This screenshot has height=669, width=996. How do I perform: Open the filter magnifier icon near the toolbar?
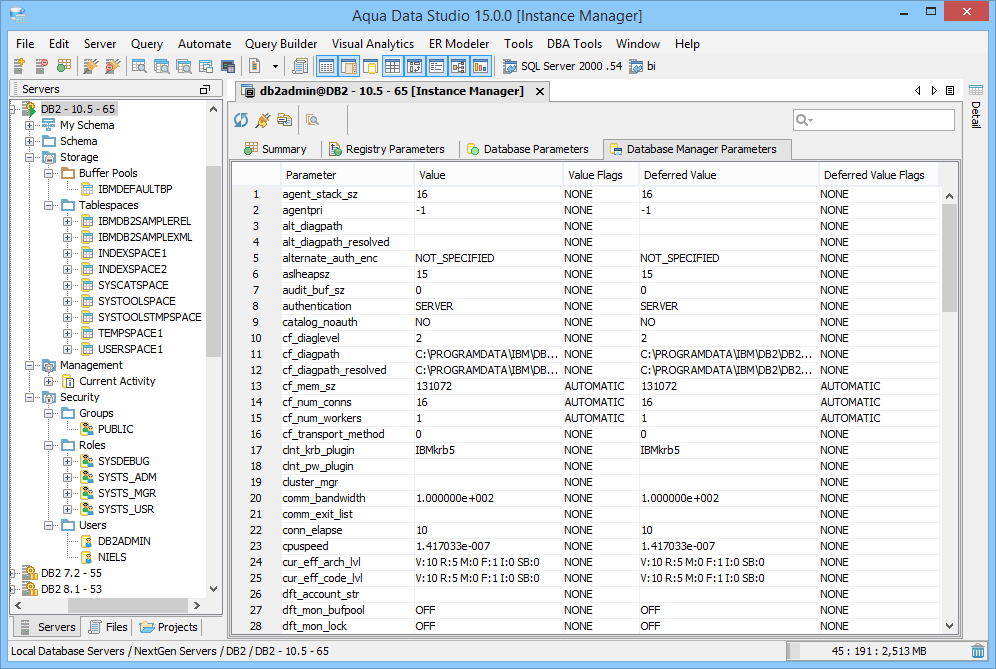(x=311, y=119)
